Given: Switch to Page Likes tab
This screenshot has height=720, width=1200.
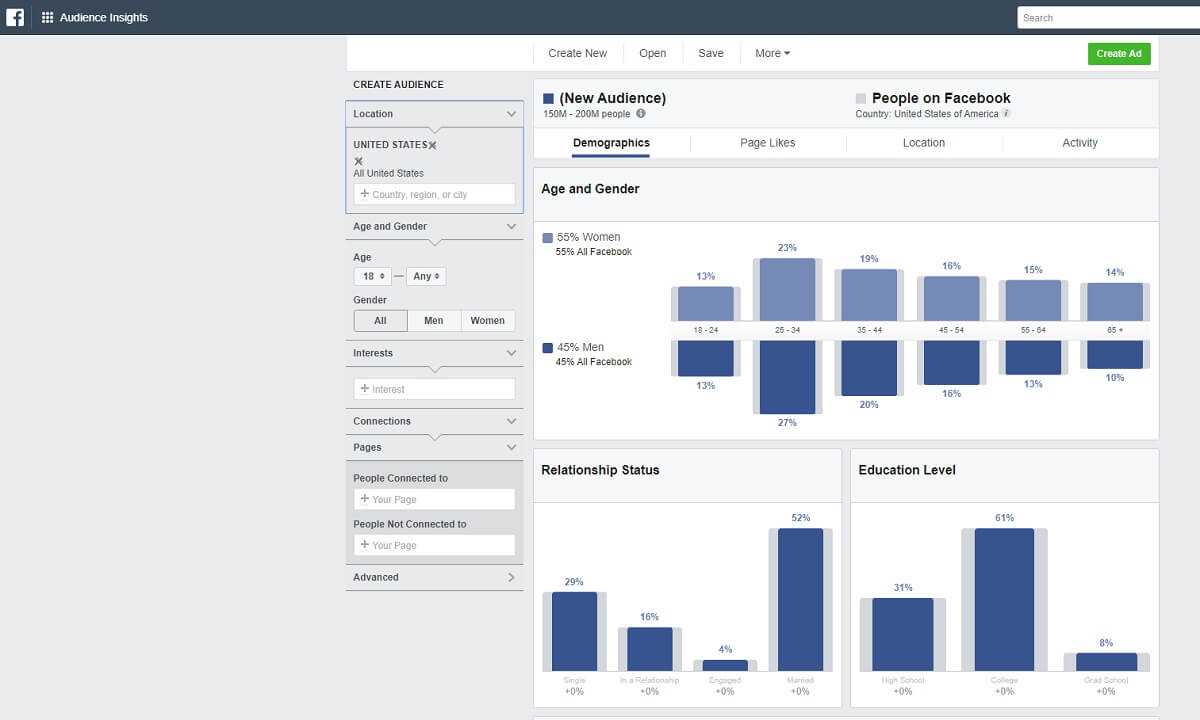Looking at the screenshot, I should [x=768, y=143].
